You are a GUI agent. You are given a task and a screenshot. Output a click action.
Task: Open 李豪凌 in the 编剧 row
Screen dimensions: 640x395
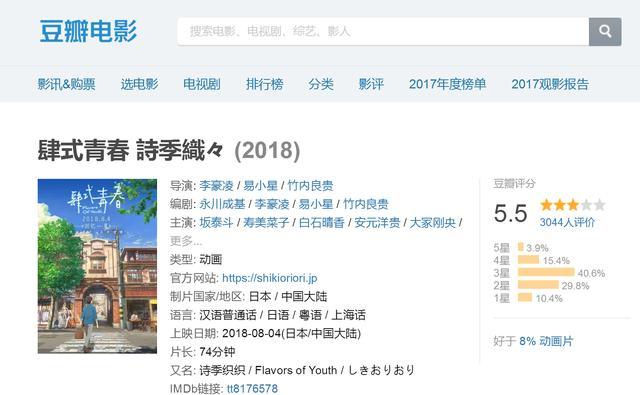(x=272, y=204)
